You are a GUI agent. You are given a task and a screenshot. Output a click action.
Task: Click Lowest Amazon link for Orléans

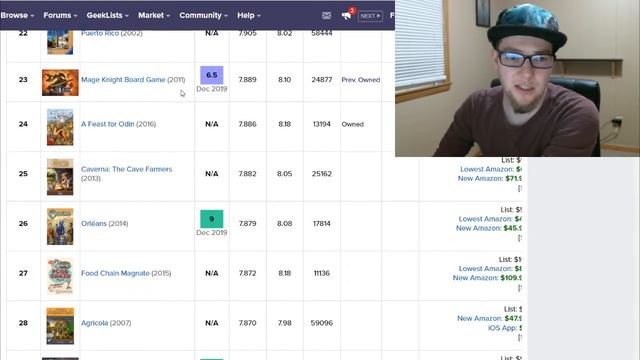pos(490,219)
